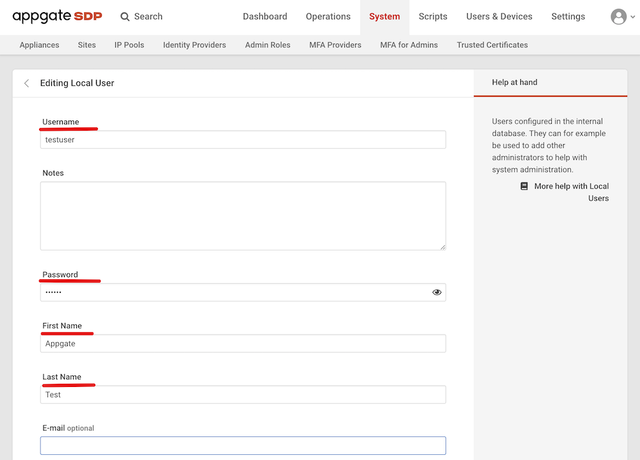This screenshot has height=460, width=640.
Task: Open the Operations menu
Action: (x=328, y=17)
